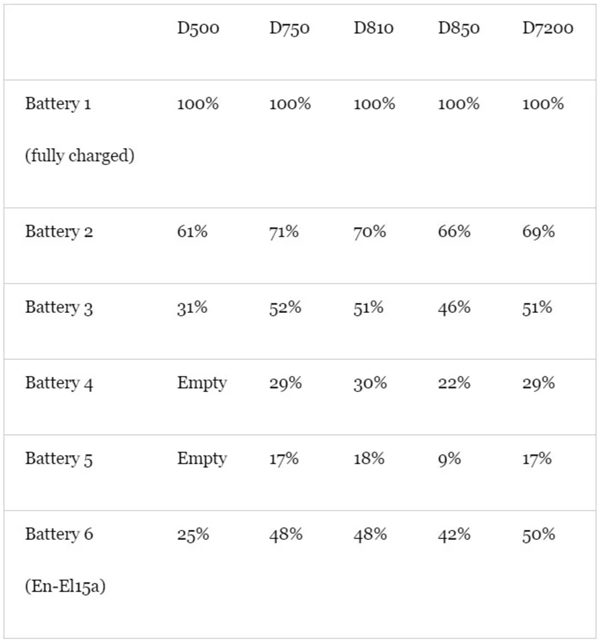Image resolution: width=600 pixels, height=641 pixels.
Task: Click the D850 column header
Action: [458, 29]
